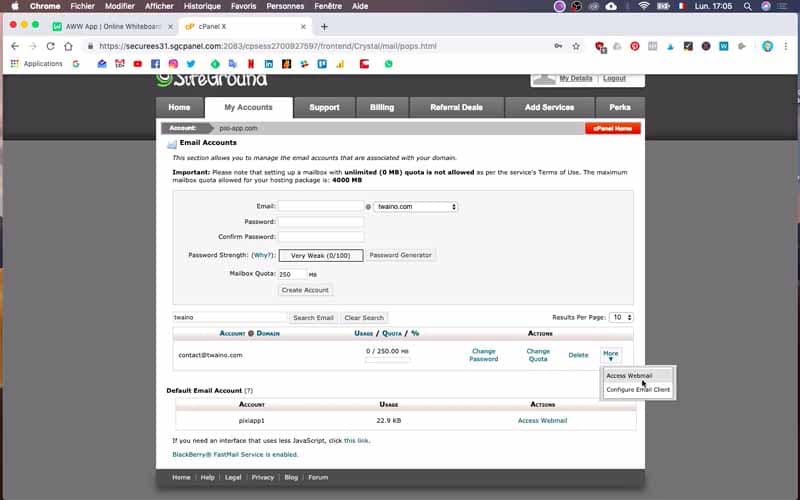This screenshot has width=800, height=500.
Task: Delete the contact@twaino.com account
Action: [579, 355]
